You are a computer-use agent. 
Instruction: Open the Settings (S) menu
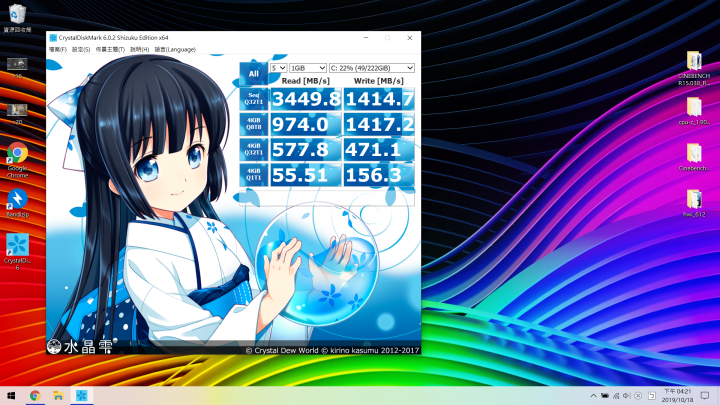point(81,50)
